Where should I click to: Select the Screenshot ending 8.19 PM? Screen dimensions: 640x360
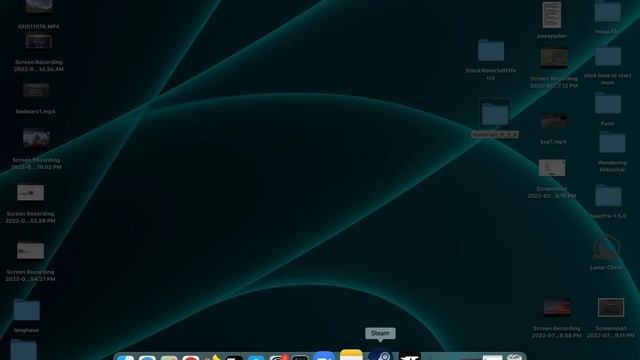click(552, 168)
